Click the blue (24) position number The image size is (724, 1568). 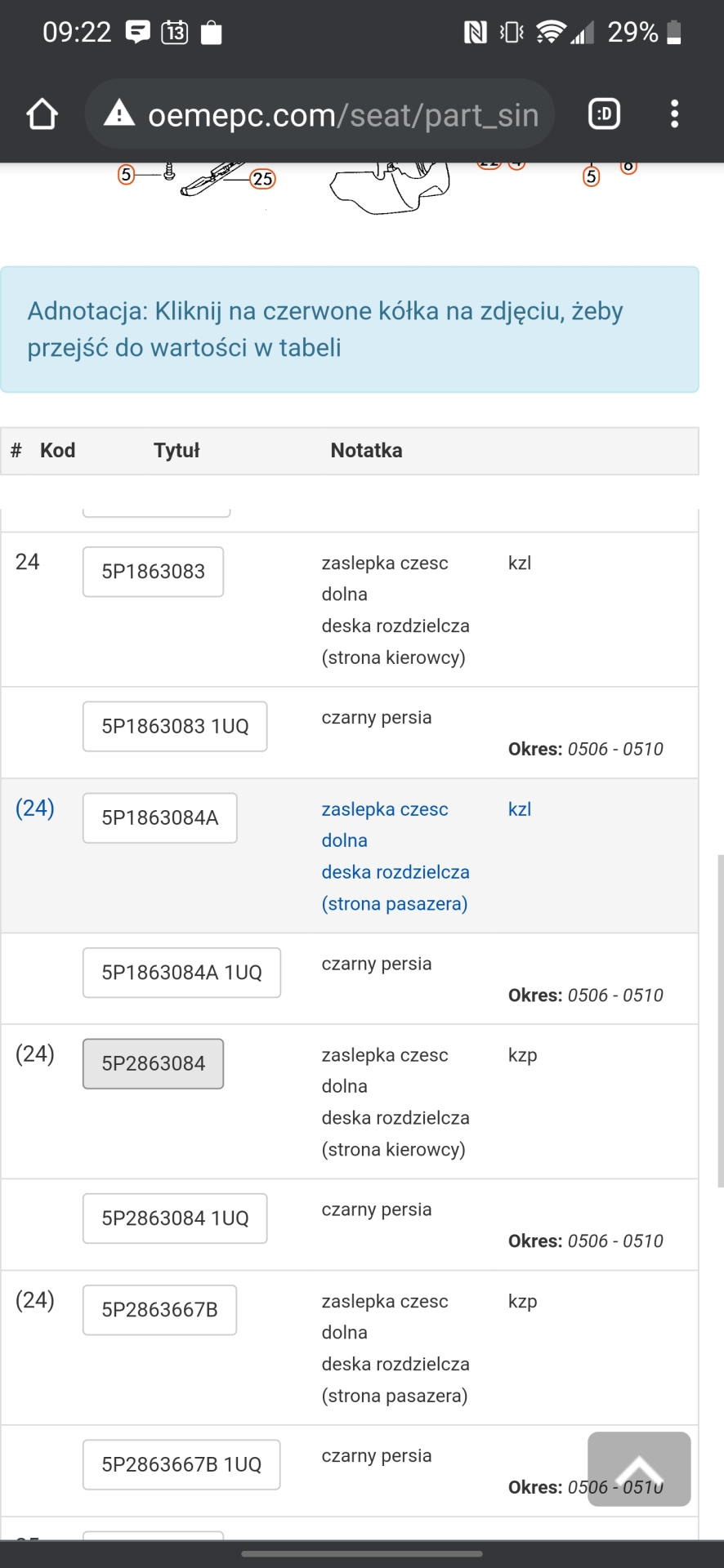pyautogui.click(x=35, y=808)
